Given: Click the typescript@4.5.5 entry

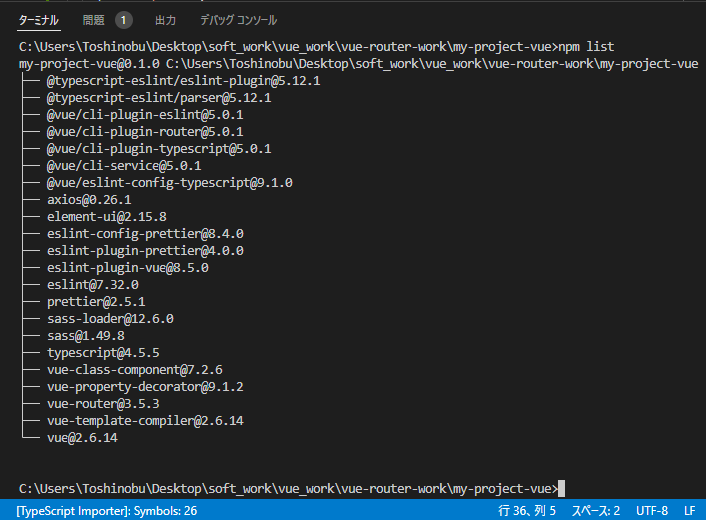Looking at the screenshot, I should tap(103, 353).
